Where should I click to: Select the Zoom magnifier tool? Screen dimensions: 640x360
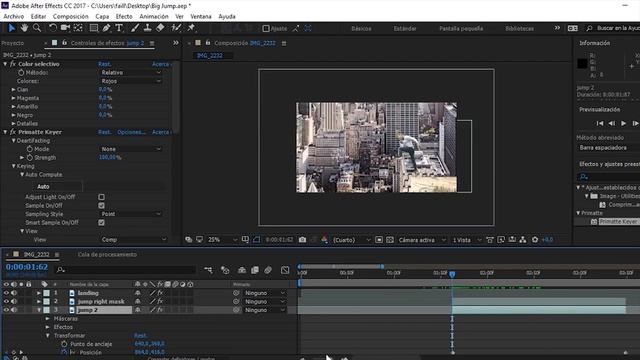tap(37, 28)
